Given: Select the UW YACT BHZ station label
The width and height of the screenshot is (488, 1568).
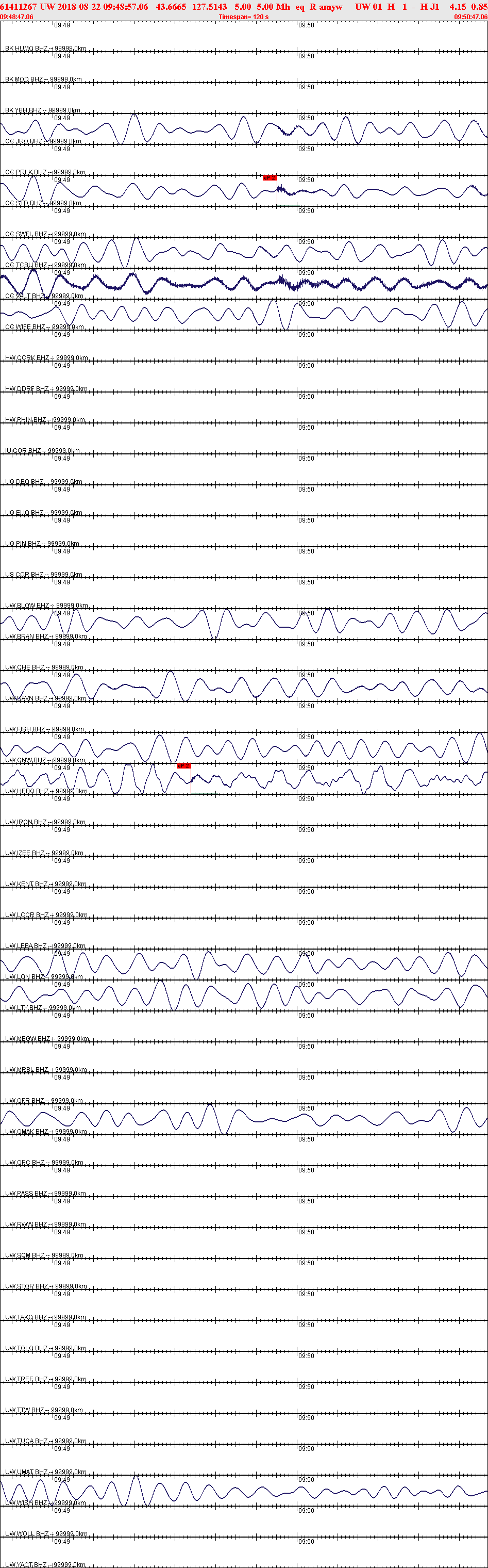Looking at the screenshot, I should click(46, 1565).
